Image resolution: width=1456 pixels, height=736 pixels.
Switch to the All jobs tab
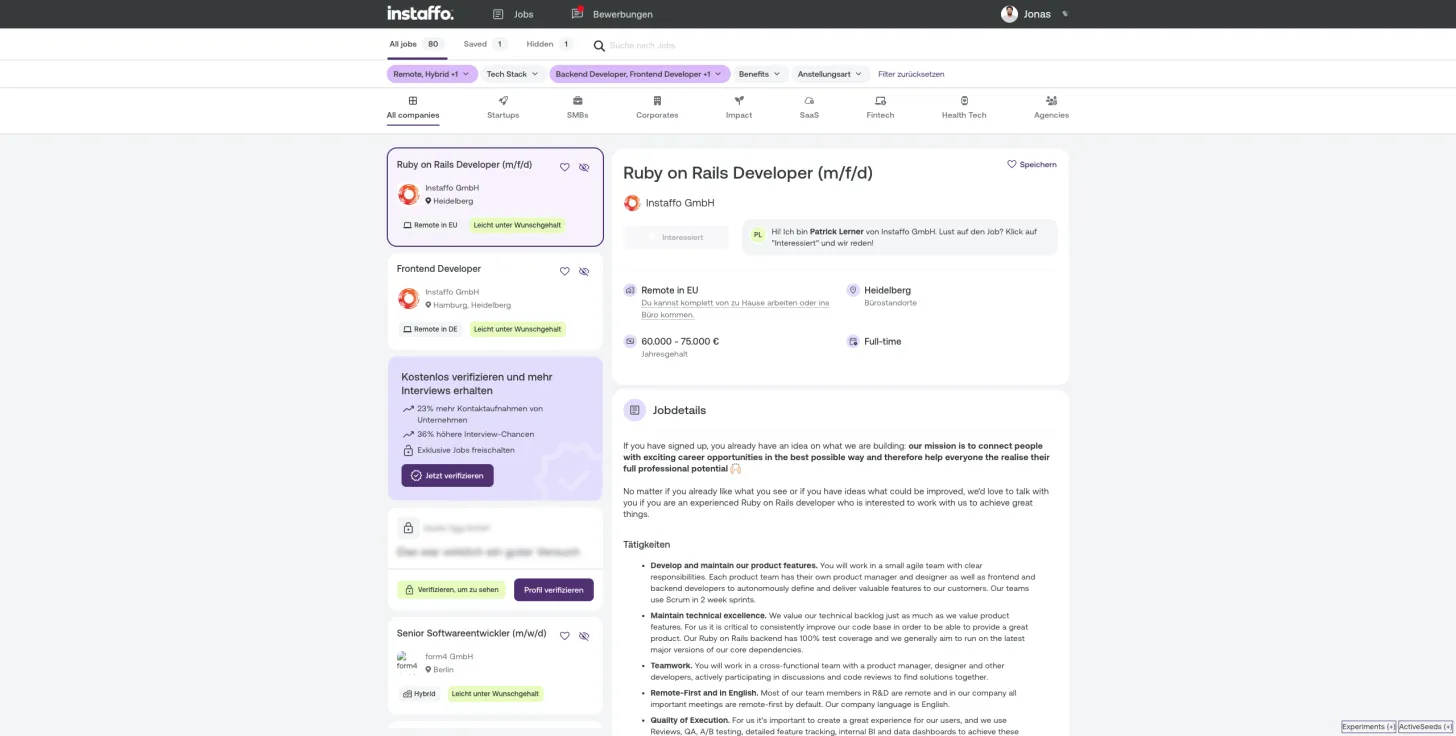pyautogui.click(x=416, y=44)
